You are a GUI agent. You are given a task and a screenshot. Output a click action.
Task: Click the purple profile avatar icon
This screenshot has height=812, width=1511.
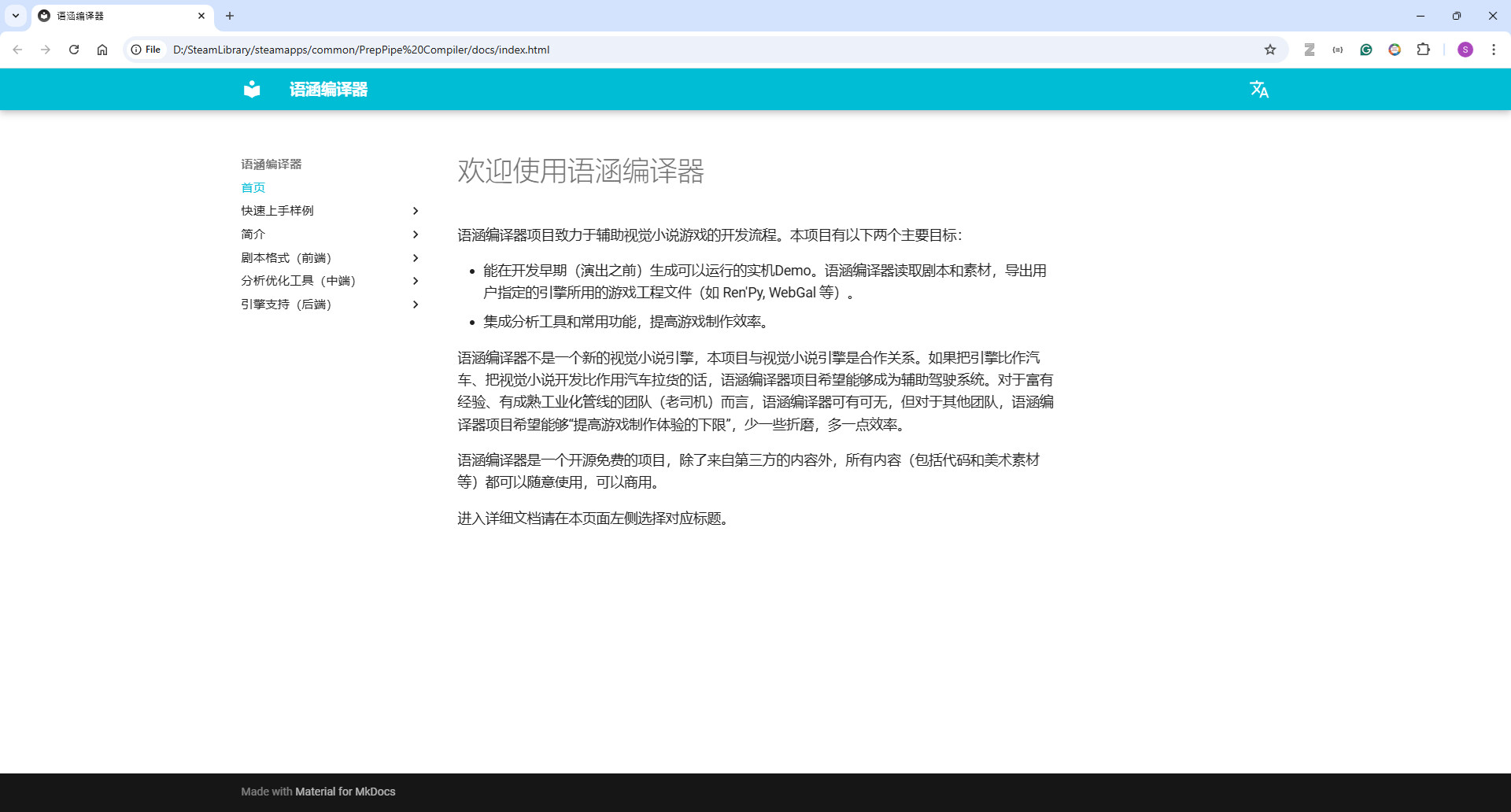pos(1465,50)
